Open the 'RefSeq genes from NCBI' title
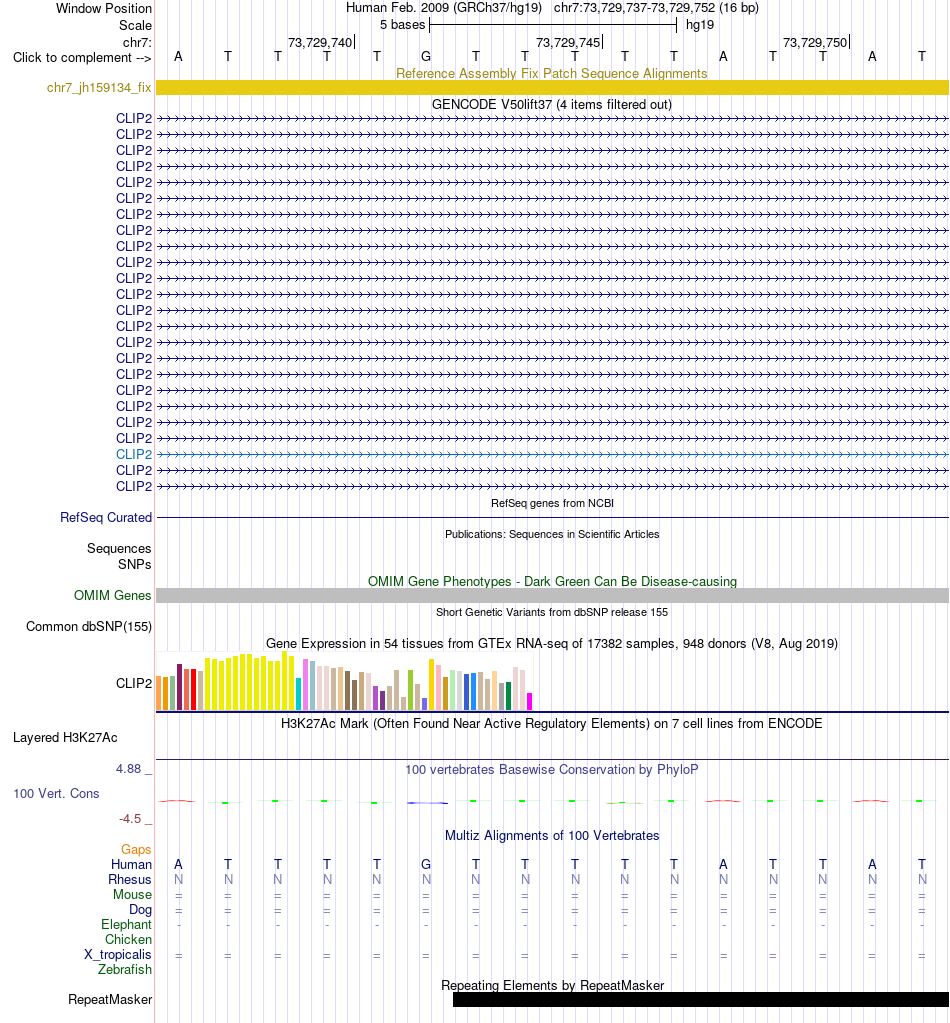Image resolution: width=950 pixels, height=1023 pixels. pos(552,503)
